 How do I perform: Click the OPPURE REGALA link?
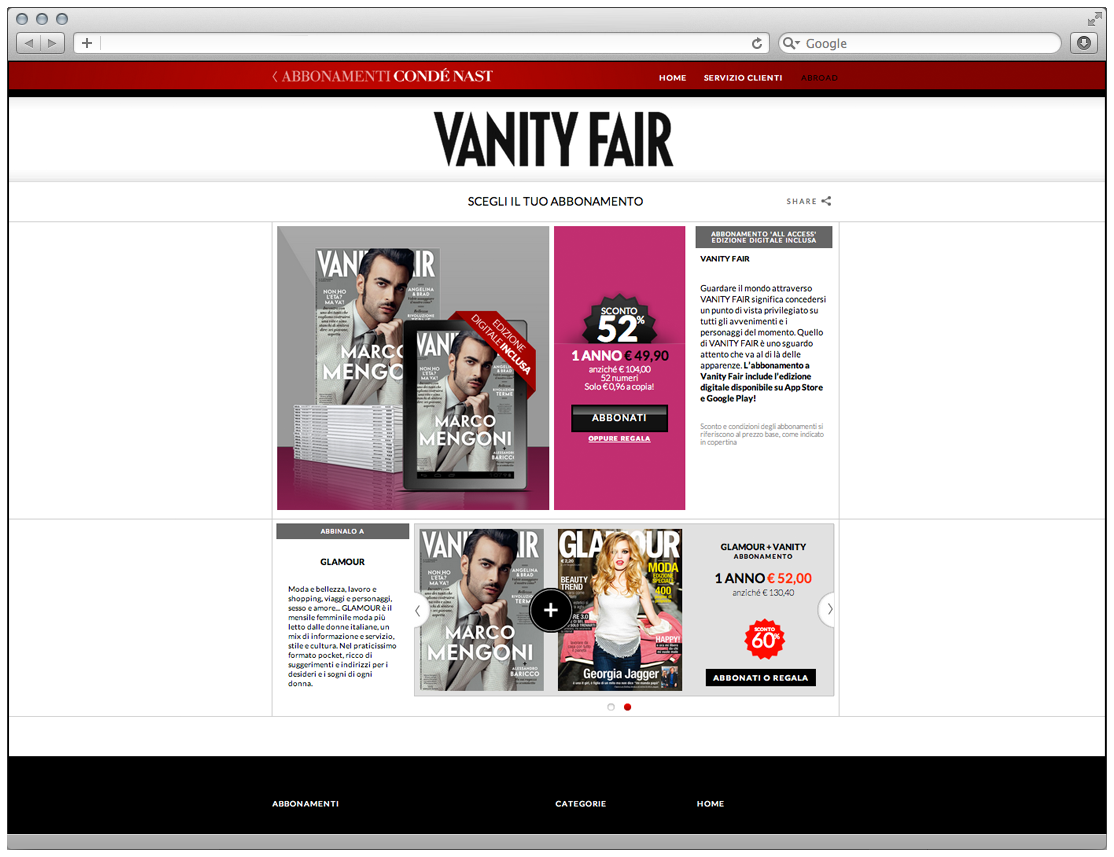619,439
